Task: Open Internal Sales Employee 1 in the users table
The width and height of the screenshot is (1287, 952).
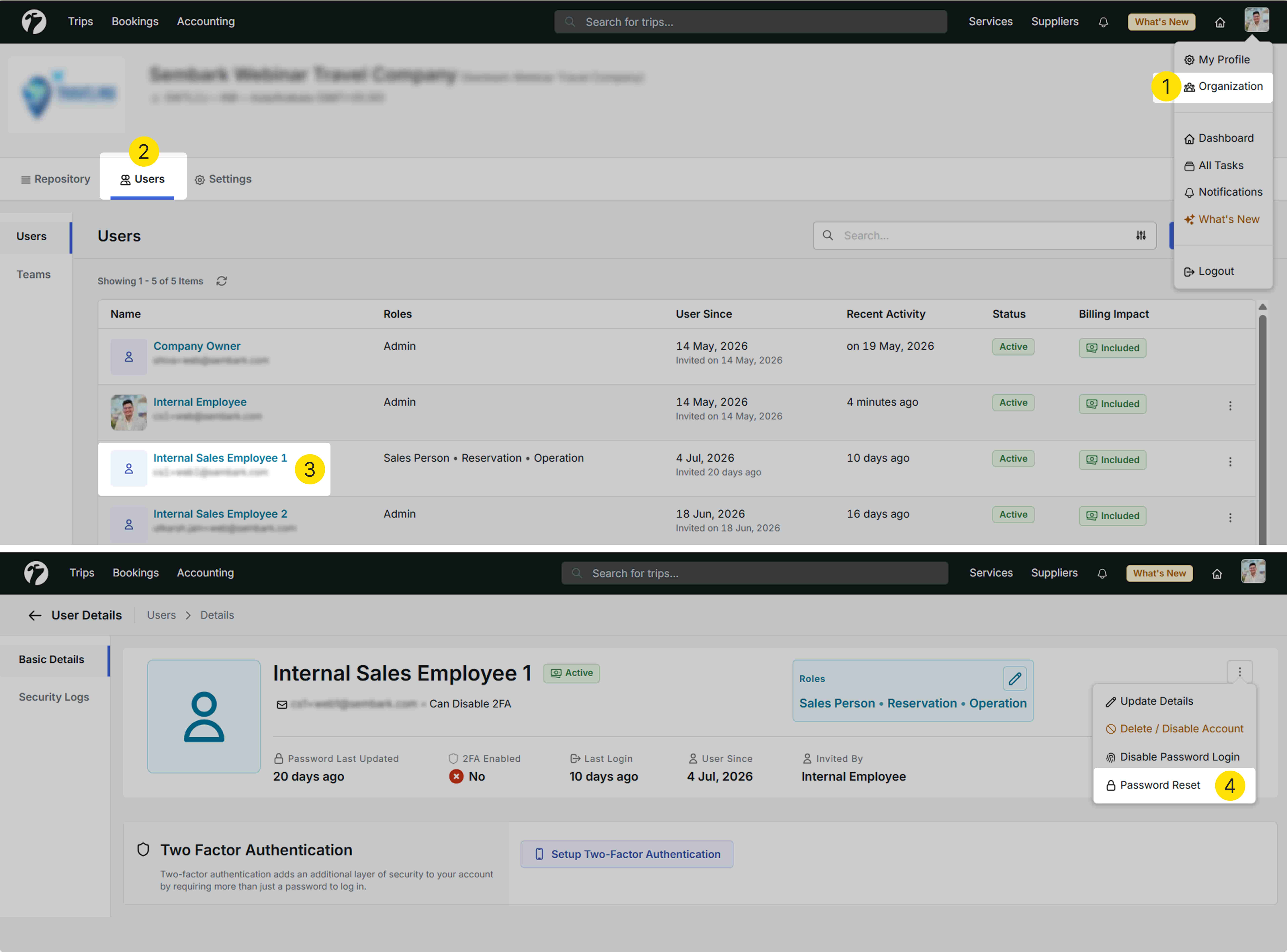Action: tap(220, 458)
